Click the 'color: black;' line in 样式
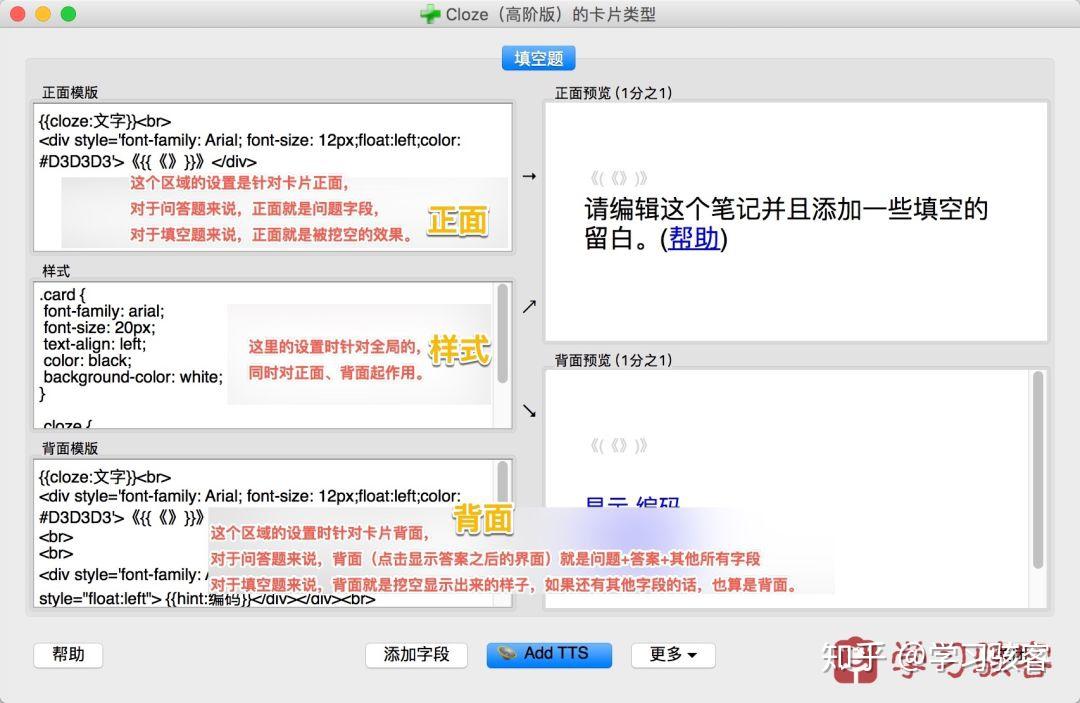This screenshot has height=703, width=1080. click(87, 361)
